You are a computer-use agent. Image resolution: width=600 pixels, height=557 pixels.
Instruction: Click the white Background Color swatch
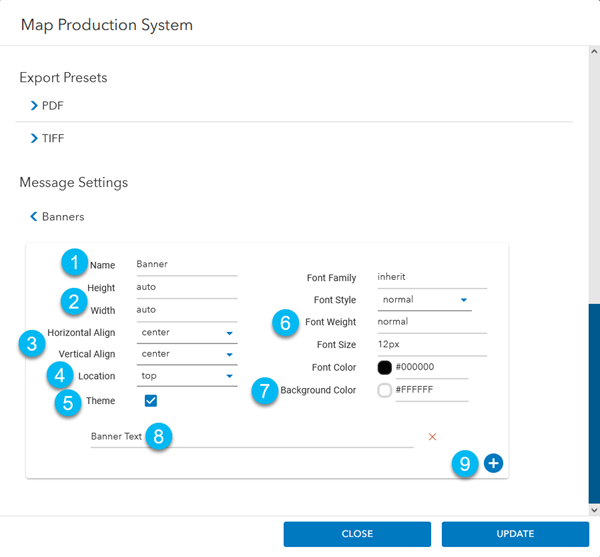385,390
